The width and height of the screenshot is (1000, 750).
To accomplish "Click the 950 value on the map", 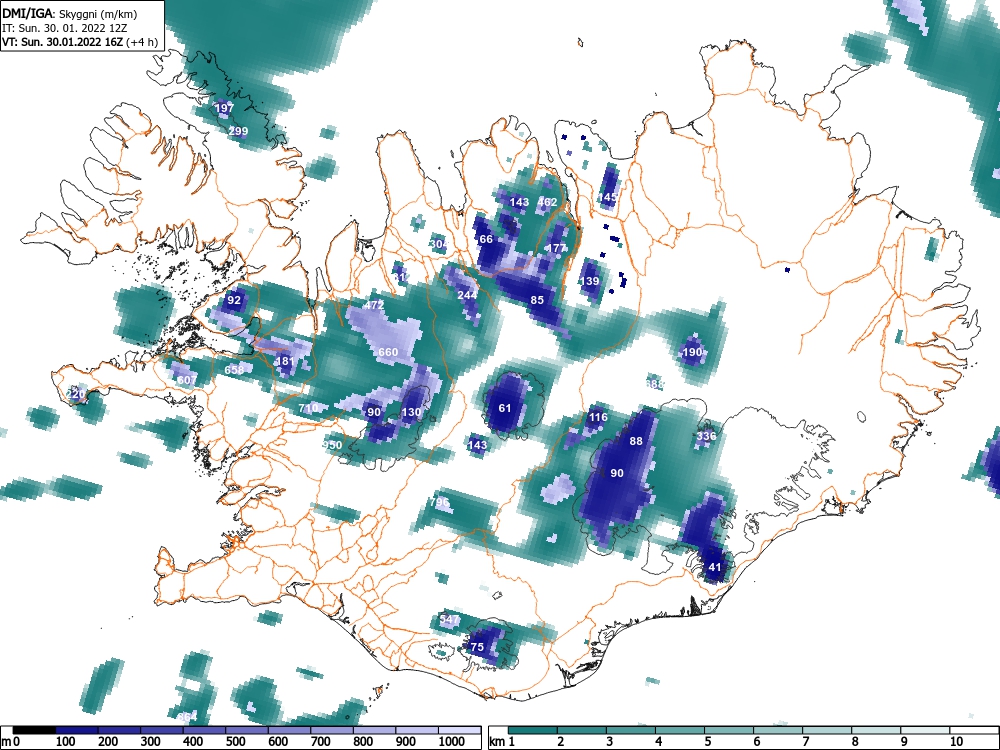I will [x=332, y=445].
